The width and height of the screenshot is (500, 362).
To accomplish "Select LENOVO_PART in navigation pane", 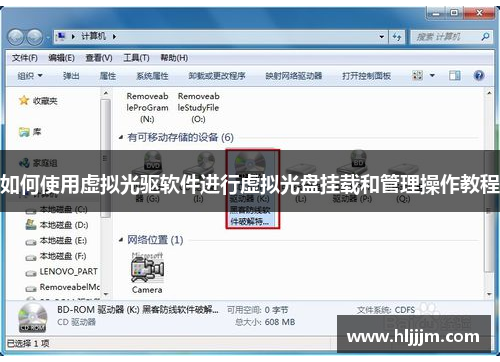I will 69,272.
